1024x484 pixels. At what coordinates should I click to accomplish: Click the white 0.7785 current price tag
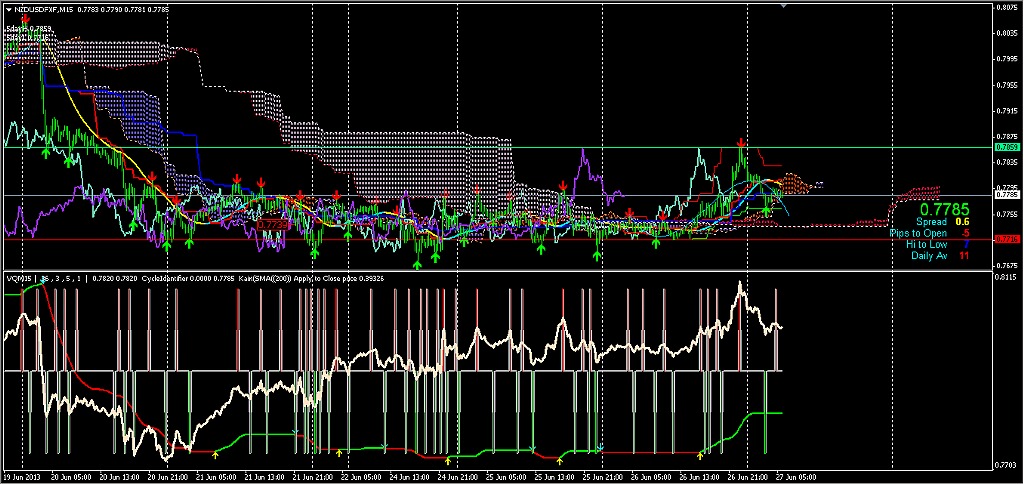click(1006, 195)
